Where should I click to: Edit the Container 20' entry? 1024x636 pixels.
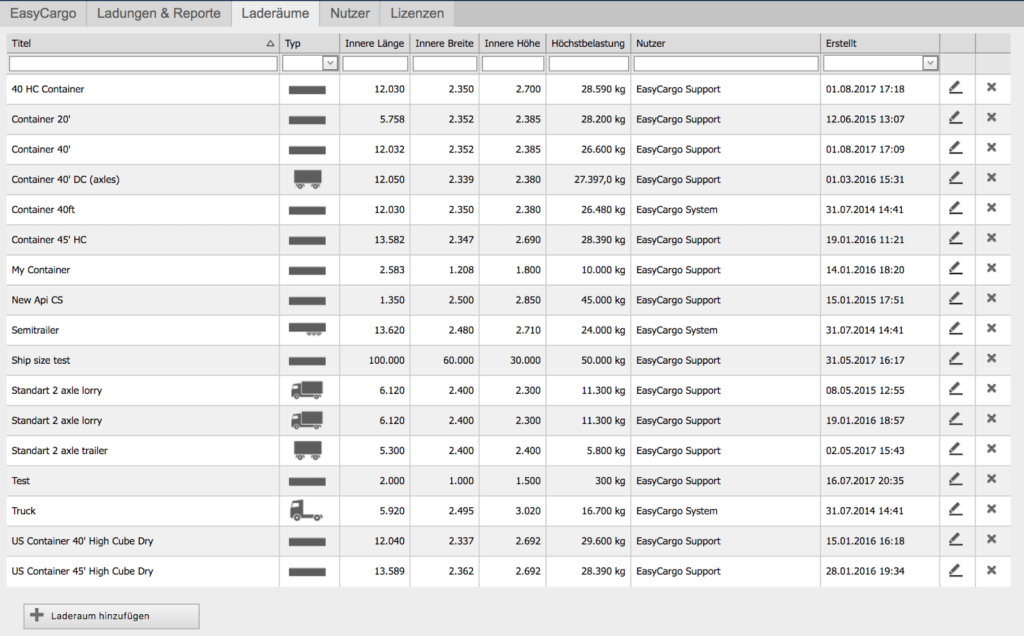(955, 118)
